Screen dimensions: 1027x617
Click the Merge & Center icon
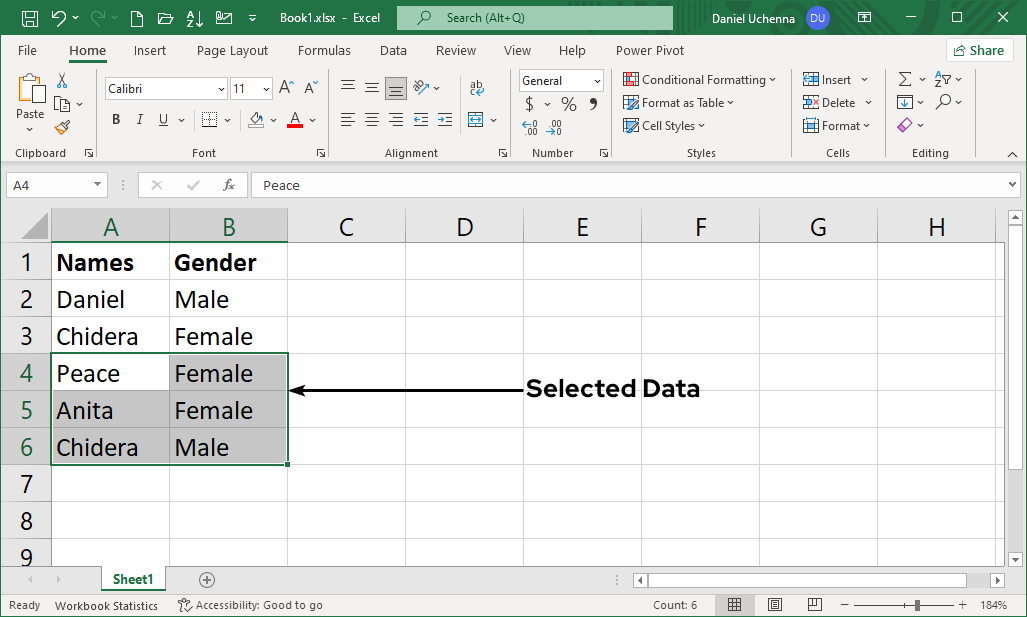point(477,119)
